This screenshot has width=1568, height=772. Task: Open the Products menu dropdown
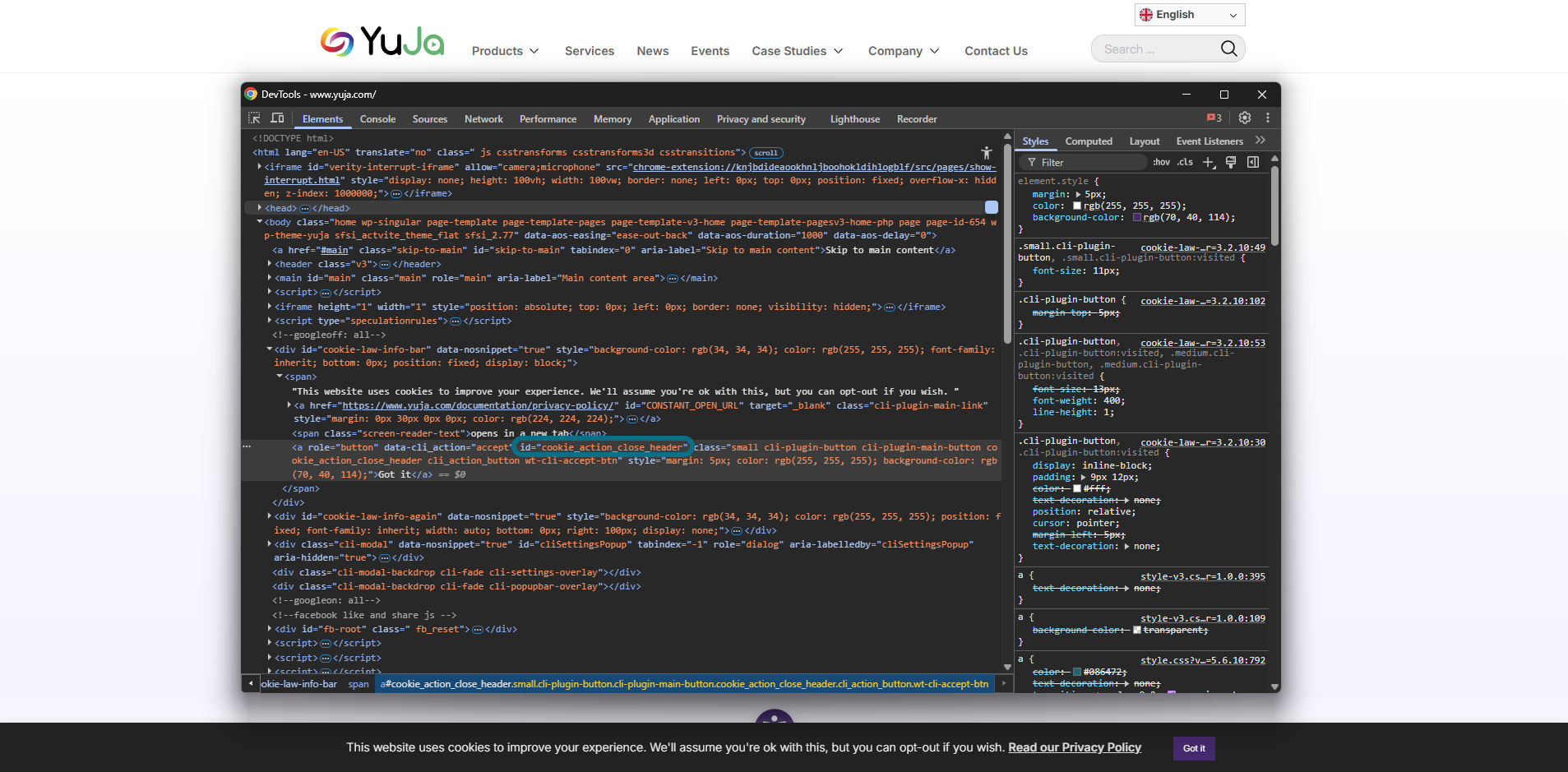505,51
